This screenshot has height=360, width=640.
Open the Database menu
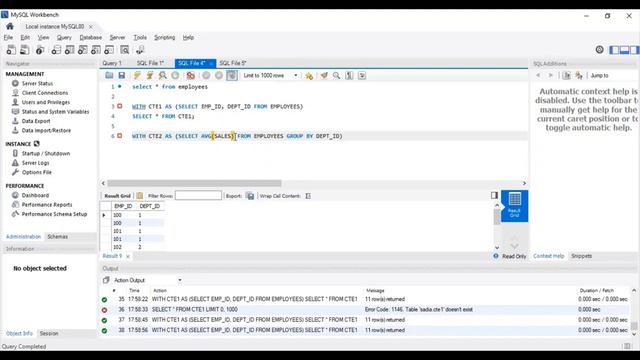[91, 37]
